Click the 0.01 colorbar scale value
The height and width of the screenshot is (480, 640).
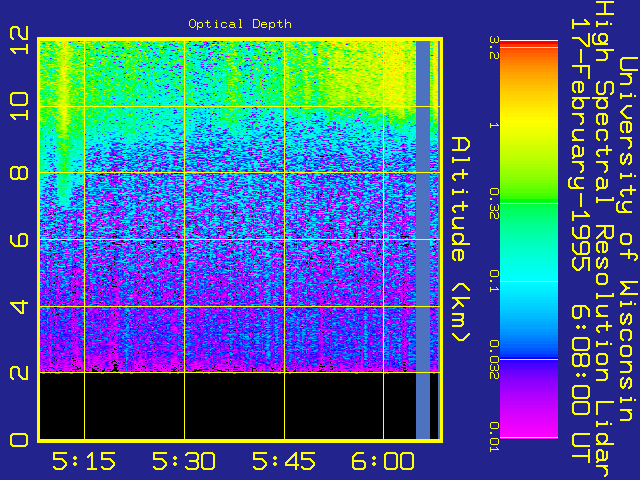pos(494,437)
